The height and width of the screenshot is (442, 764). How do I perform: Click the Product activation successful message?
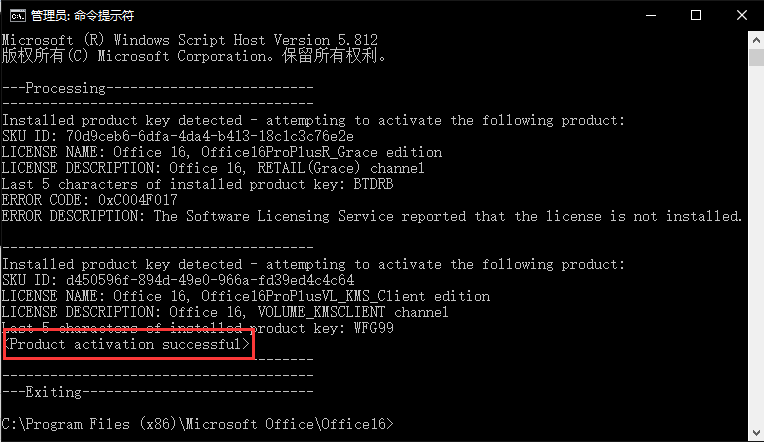point(128,344)
